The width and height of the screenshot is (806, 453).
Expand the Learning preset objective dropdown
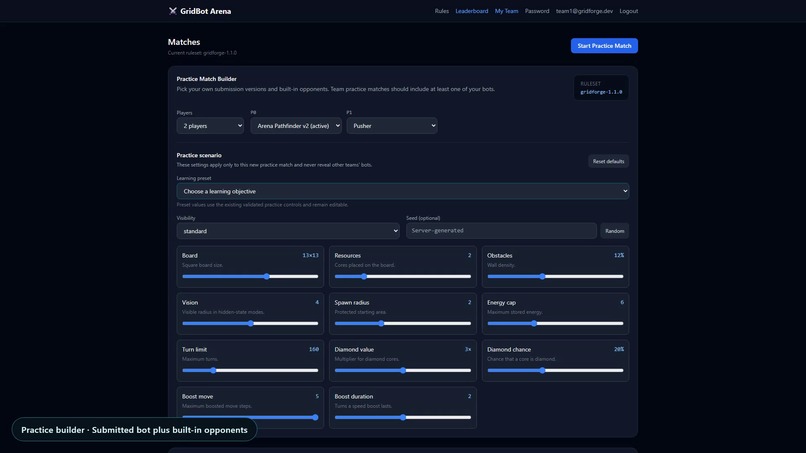[x=402, y=191]
